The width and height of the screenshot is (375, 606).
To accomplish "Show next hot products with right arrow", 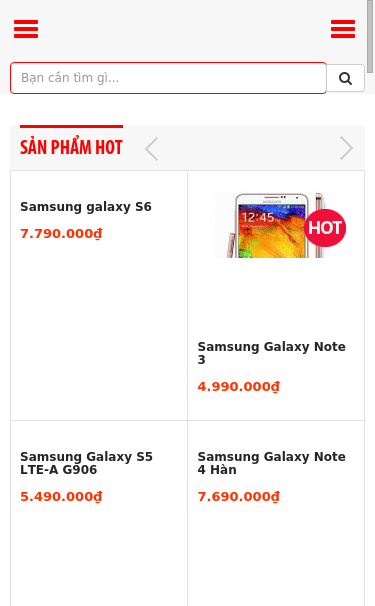I will (x=346, y=148).
